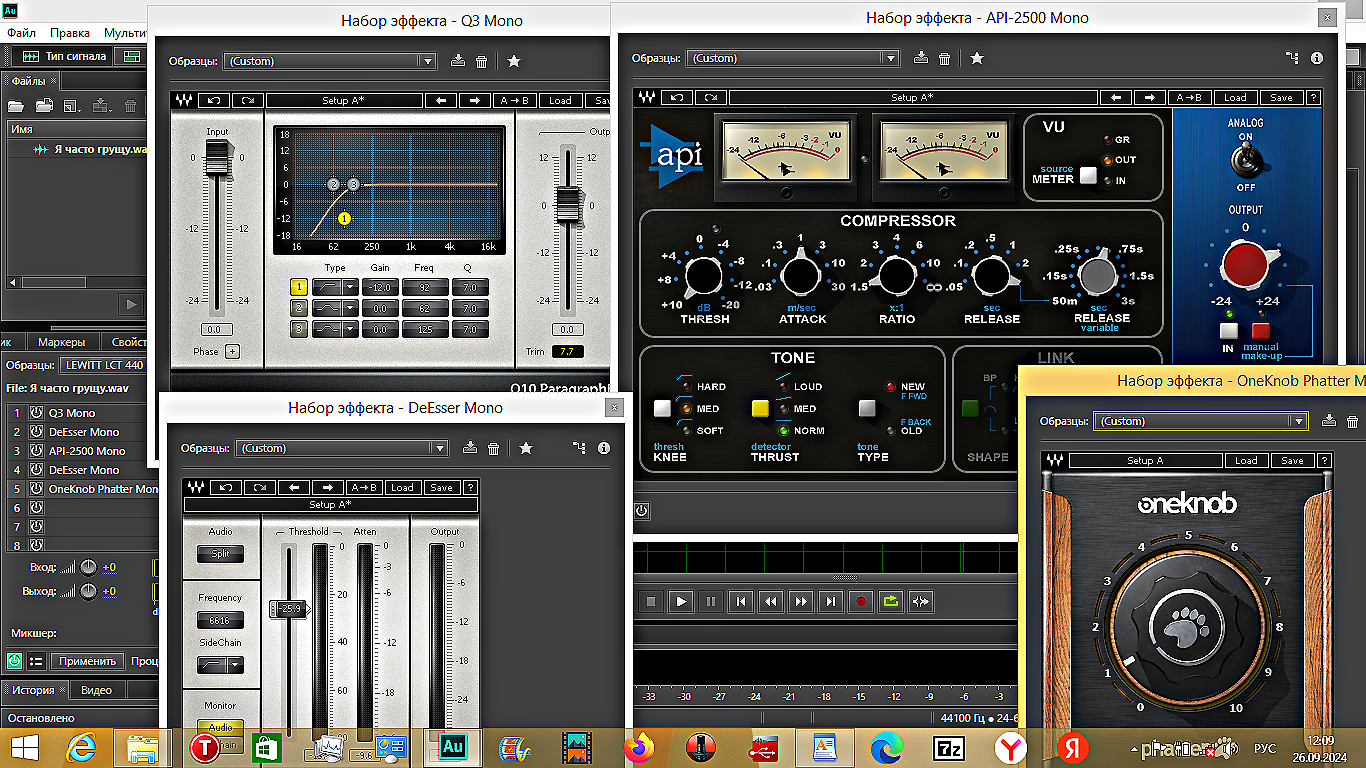Toggle power state of API-2500 effect rack
The width and height of the screenshot is (1366, 768).
pos(641,510)
